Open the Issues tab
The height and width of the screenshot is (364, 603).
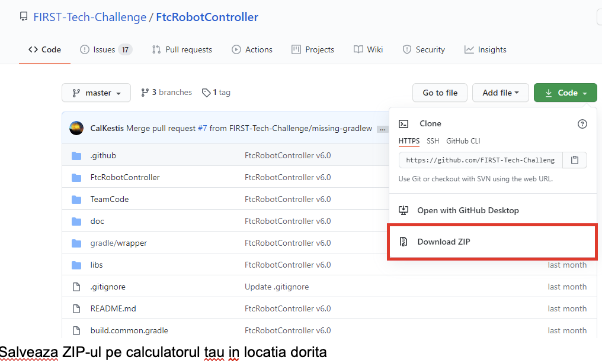106,50
